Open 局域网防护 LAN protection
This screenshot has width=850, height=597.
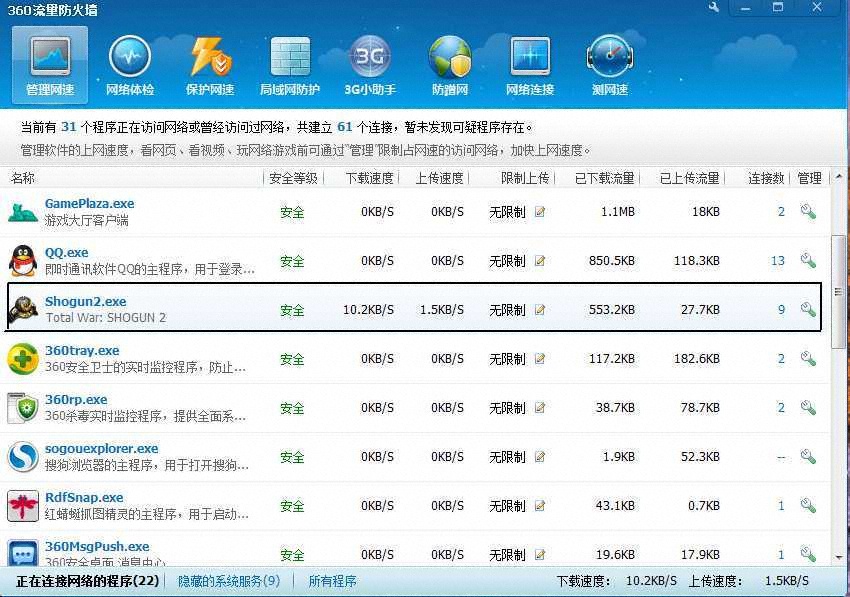pyautogui.click(x=289, y=65)
